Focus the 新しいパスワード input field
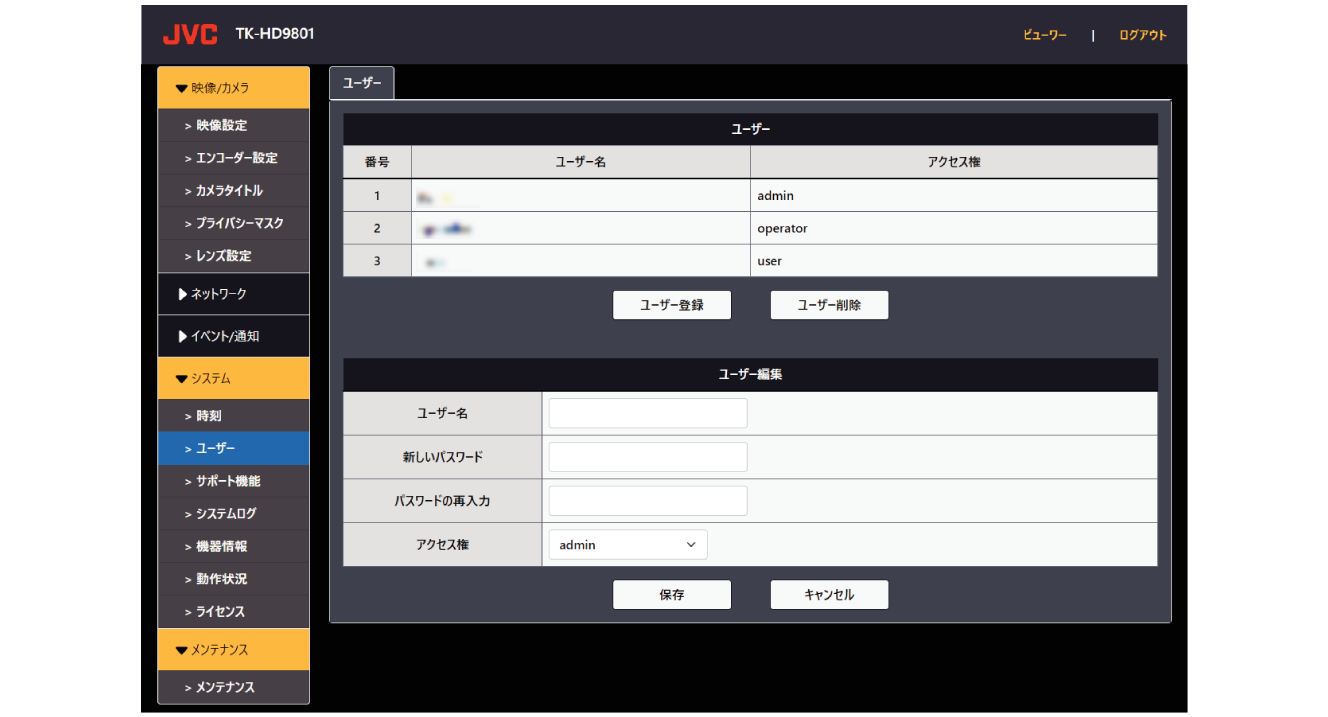Viewport: 1328px width, 717px height. 648,457
